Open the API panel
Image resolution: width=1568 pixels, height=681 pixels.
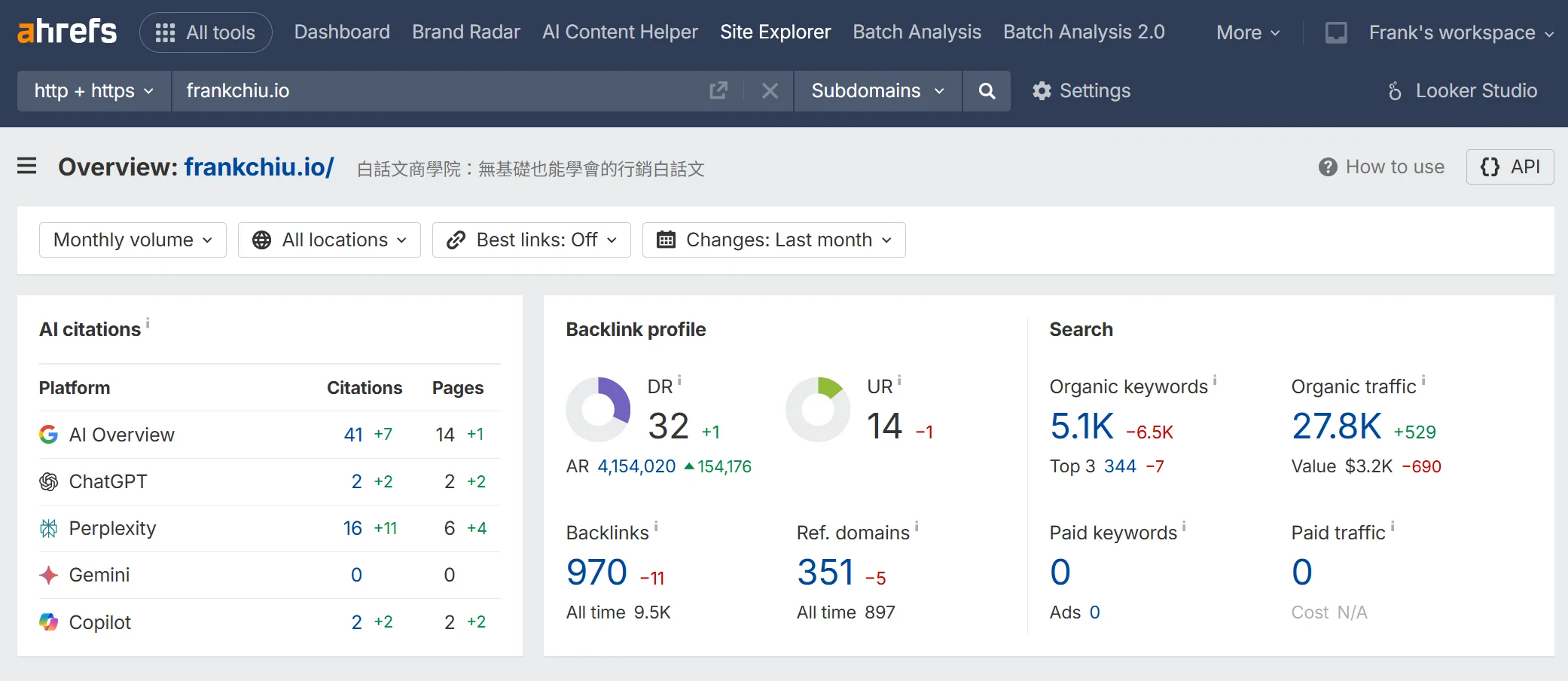[x=1510, y=166]
